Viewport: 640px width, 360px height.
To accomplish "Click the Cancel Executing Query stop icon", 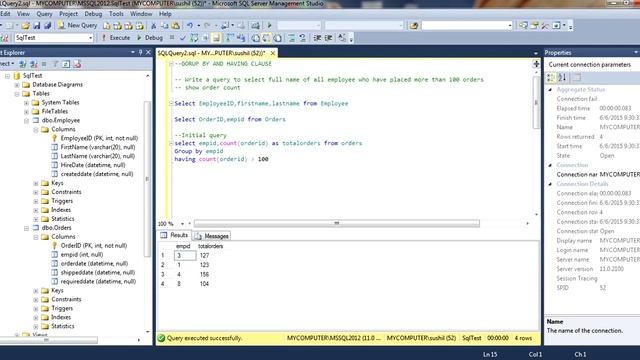I will point(172,38).
